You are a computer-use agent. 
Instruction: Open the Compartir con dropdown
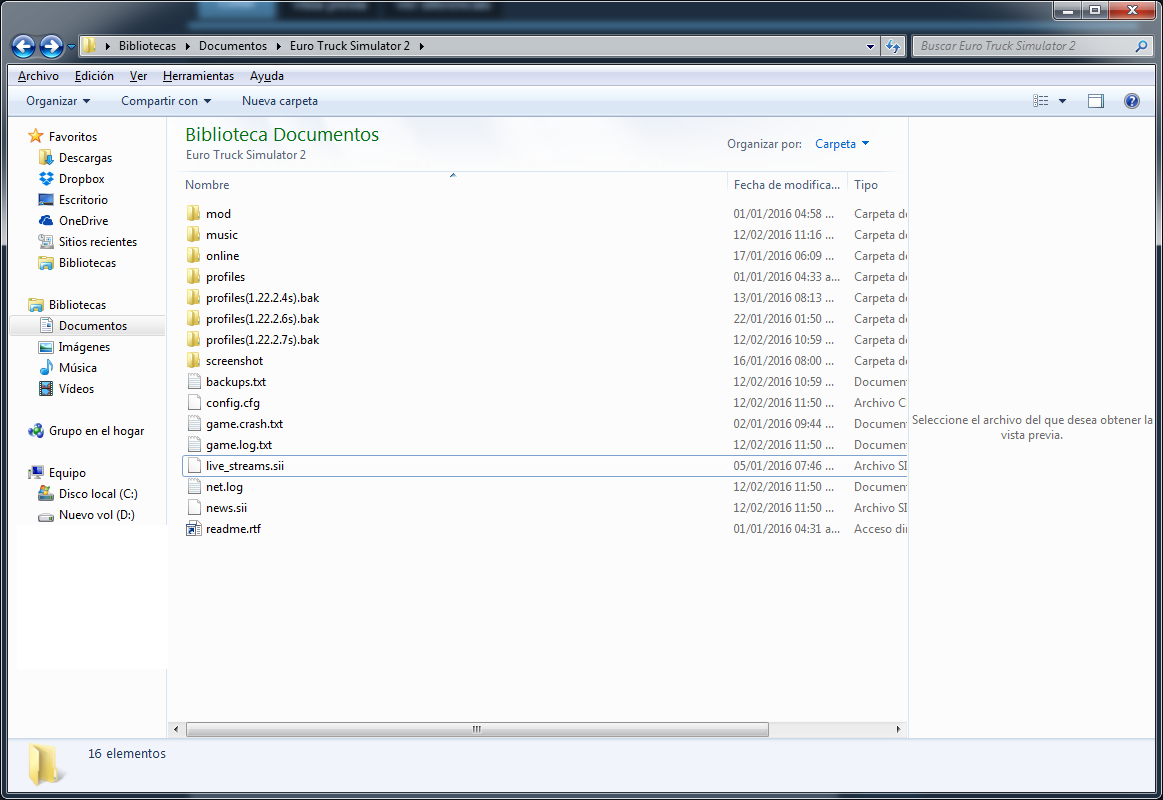[166, 101]
